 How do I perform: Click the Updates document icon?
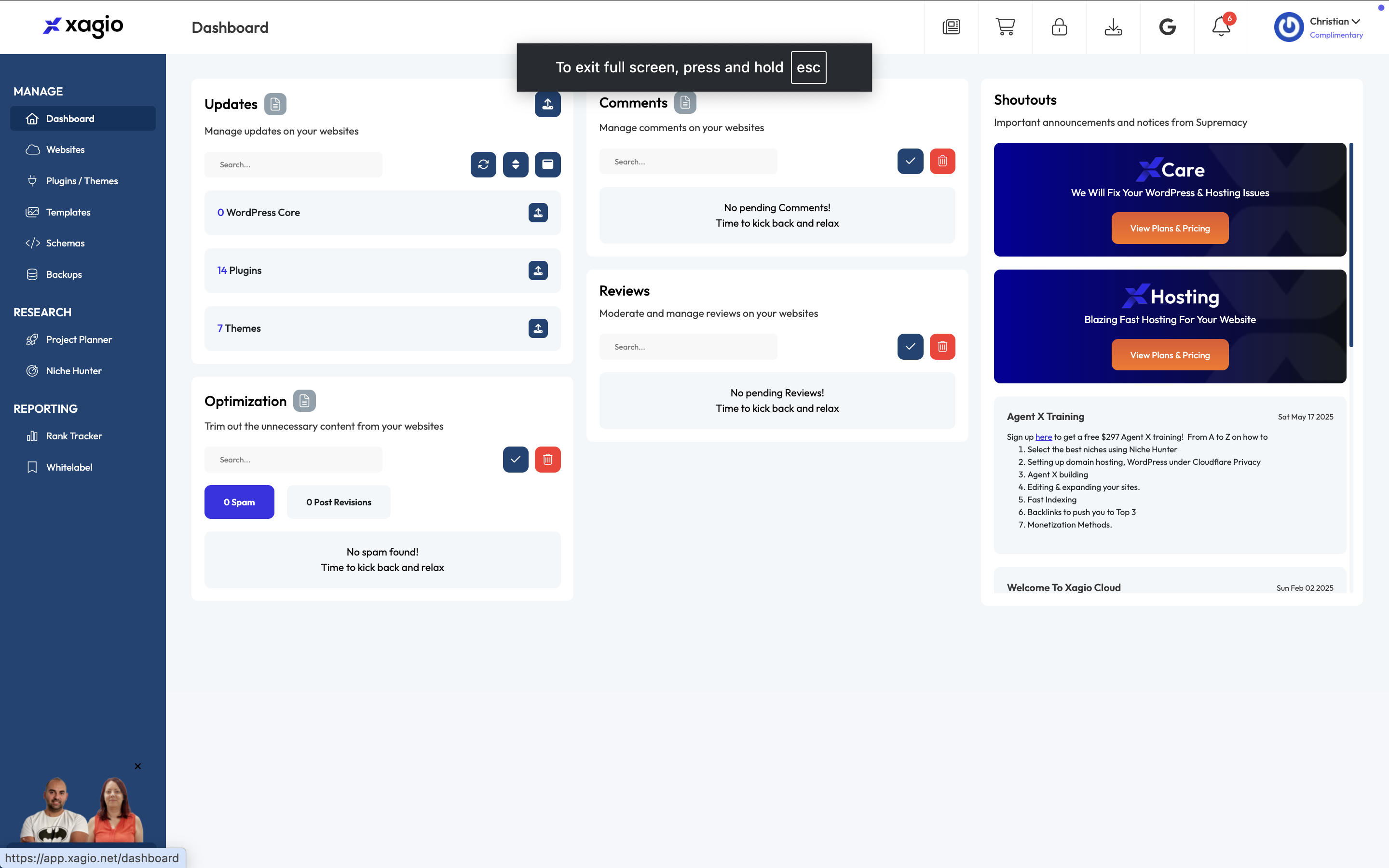(275, 104)
